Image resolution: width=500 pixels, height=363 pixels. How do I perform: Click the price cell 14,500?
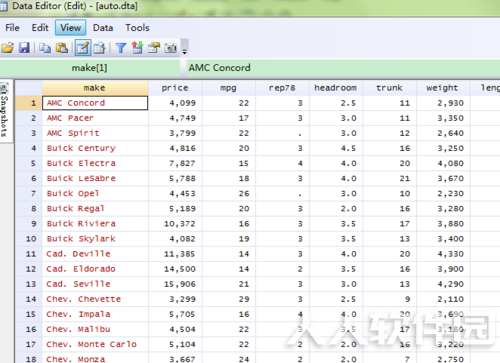(175, 269)
